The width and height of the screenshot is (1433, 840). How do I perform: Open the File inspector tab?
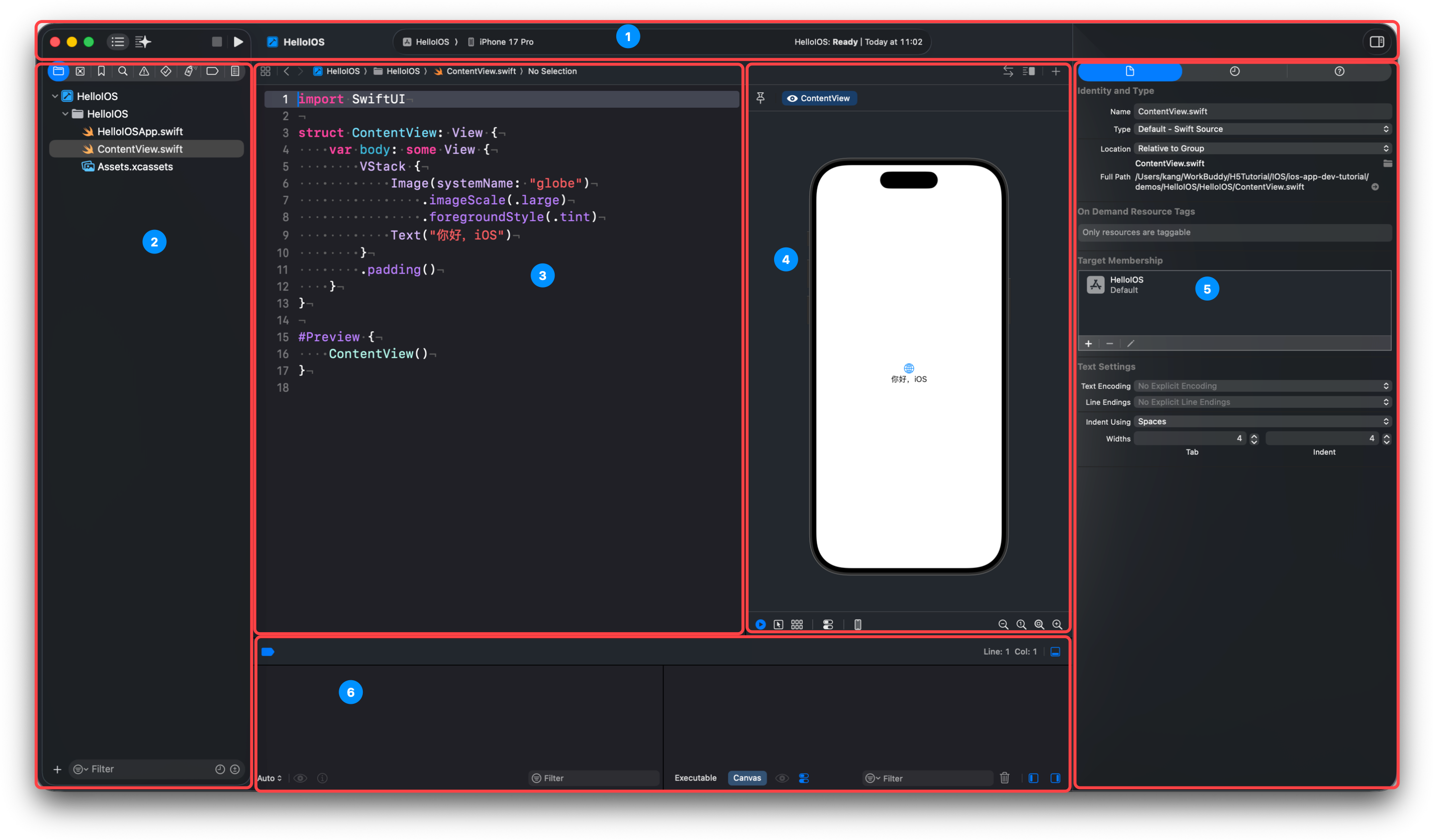1130,71
